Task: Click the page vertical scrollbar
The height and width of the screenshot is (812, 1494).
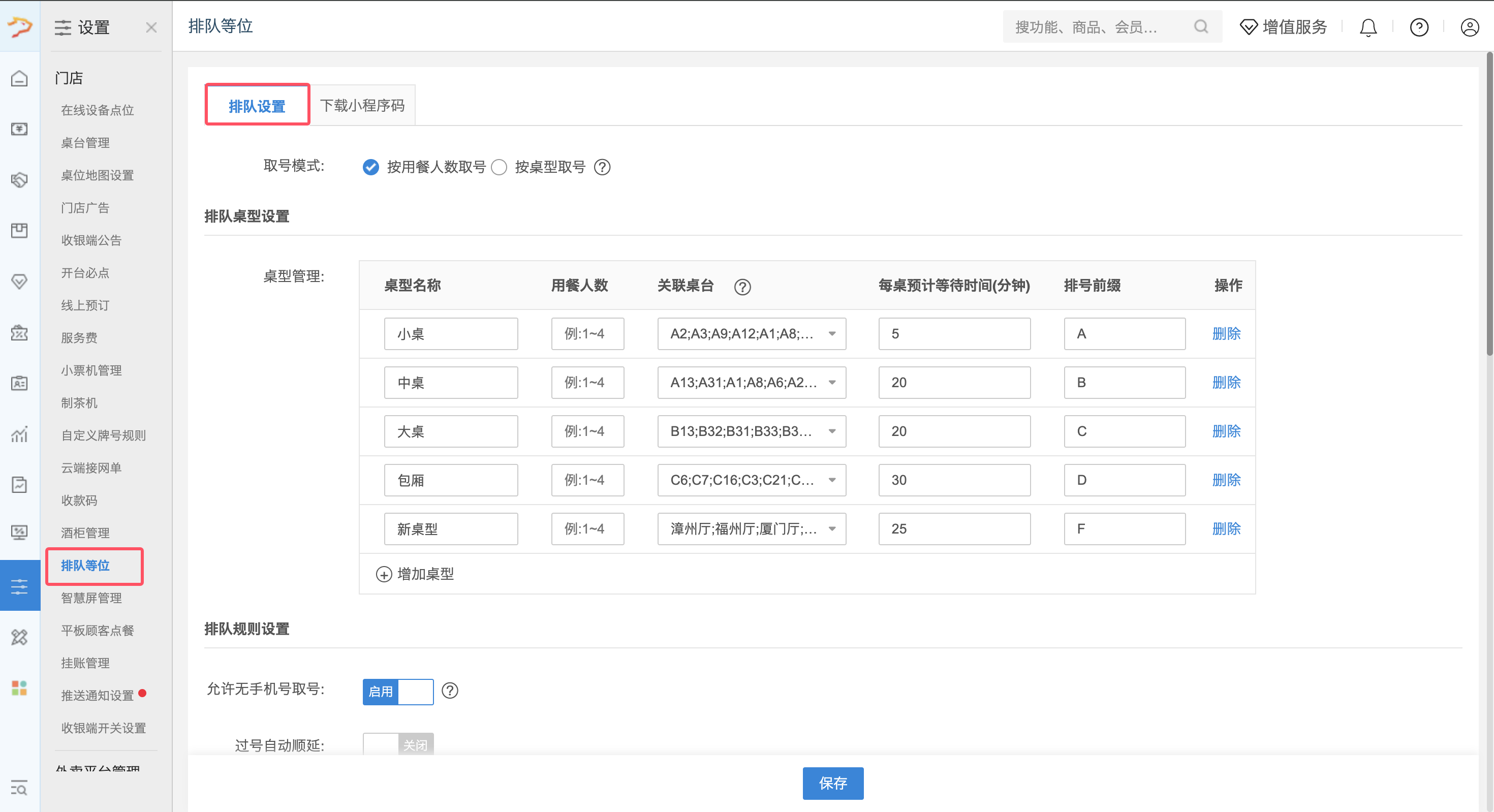Action: coord(1489,203)
